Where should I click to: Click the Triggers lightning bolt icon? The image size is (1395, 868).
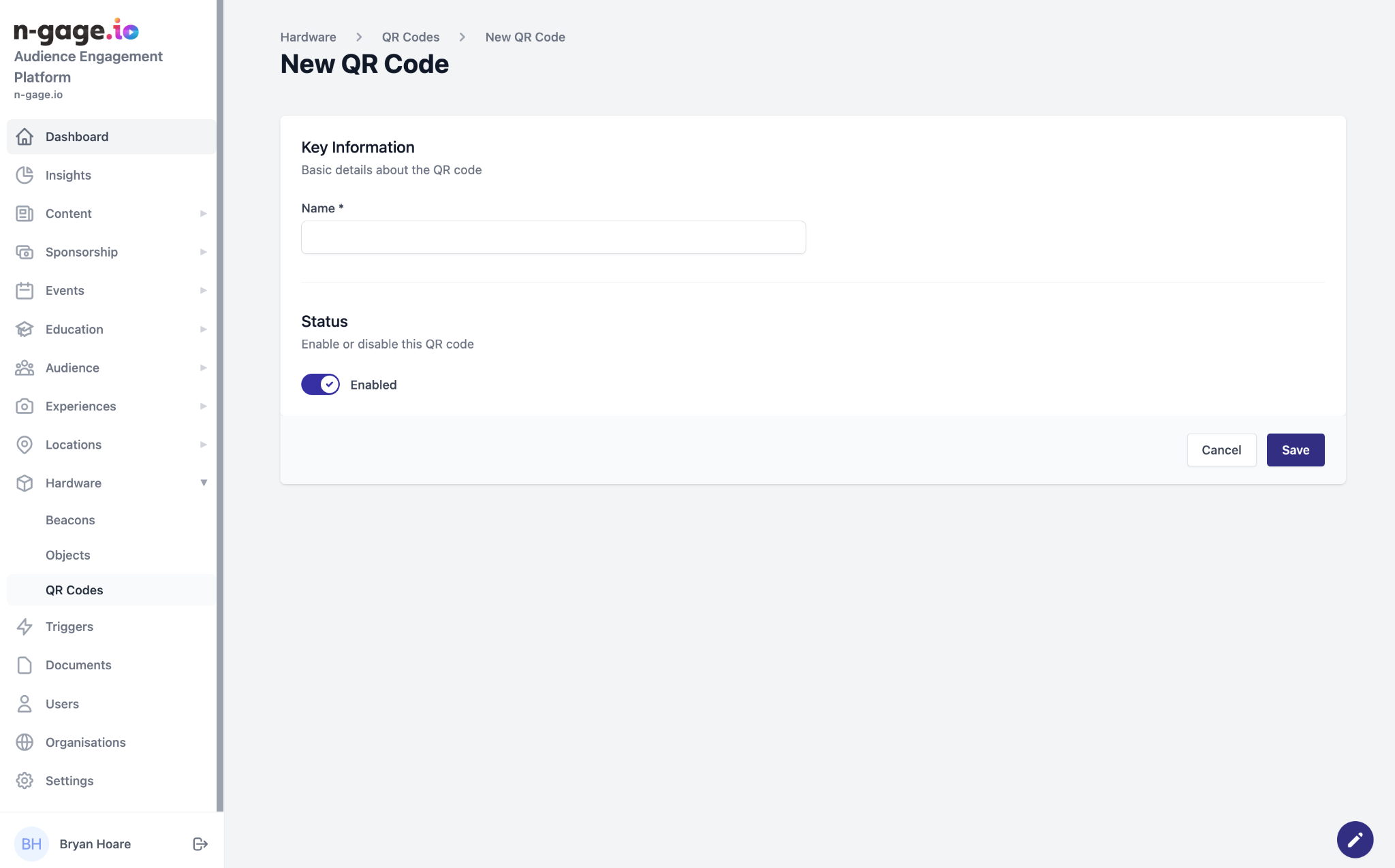click(x=25, y=626)
